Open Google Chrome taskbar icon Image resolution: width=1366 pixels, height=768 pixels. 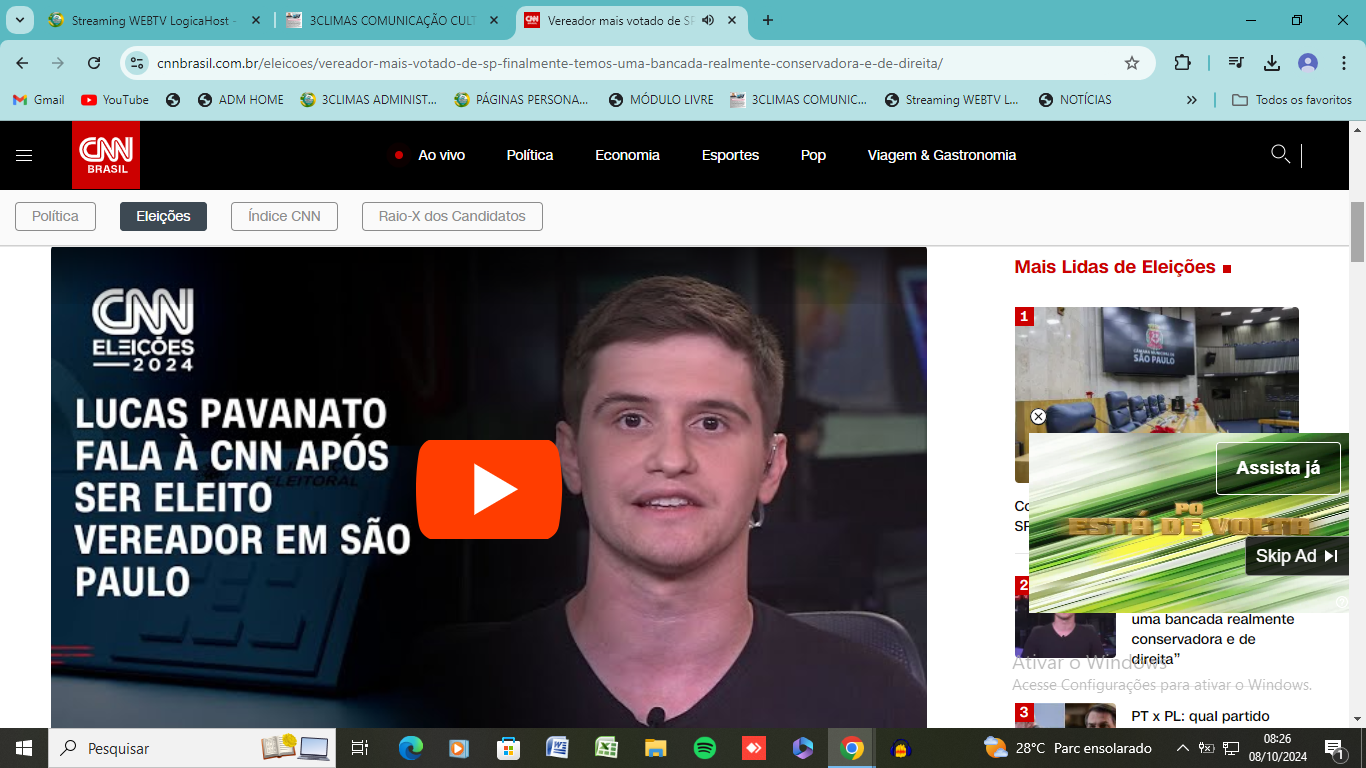(852, 748)
